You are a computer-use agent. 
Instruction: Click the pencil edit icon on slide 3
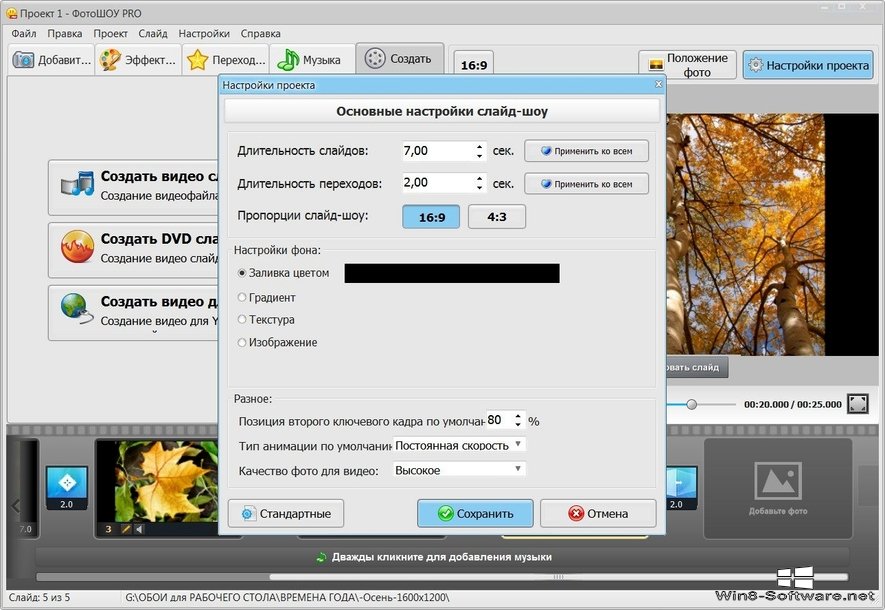[x=126, y=529]
